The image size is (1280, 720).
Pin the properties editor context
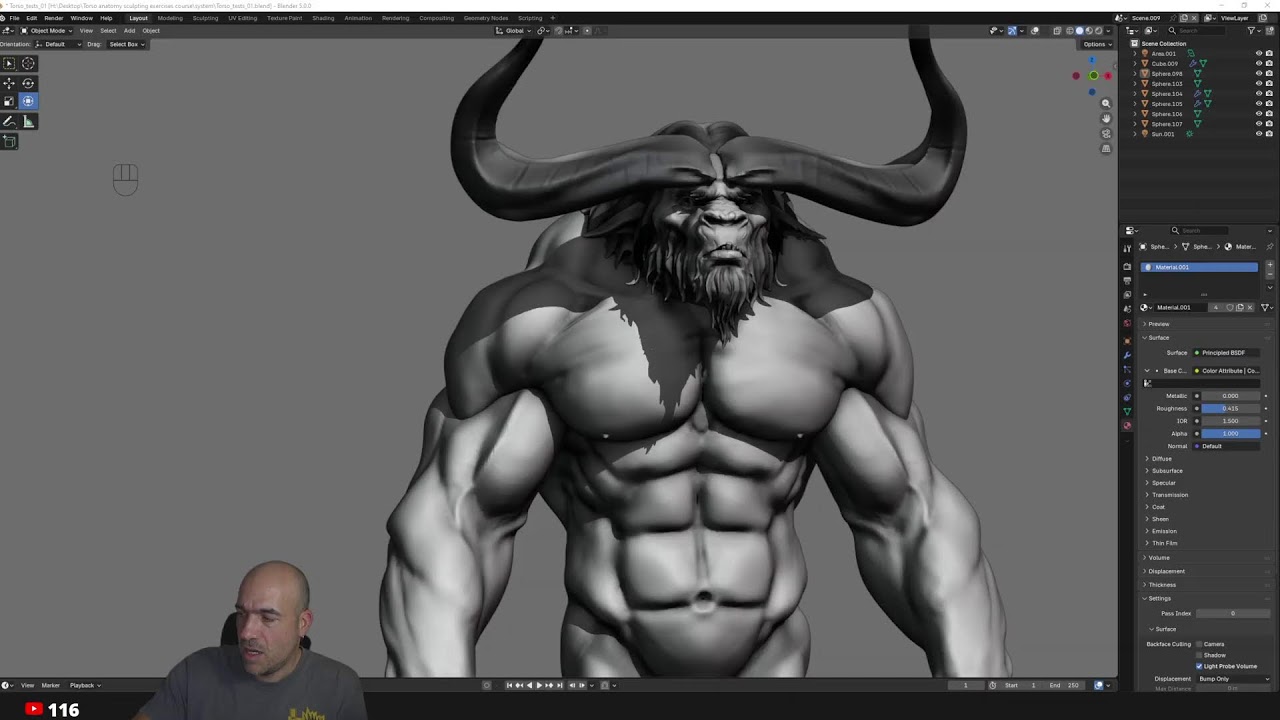point(1270,246)
